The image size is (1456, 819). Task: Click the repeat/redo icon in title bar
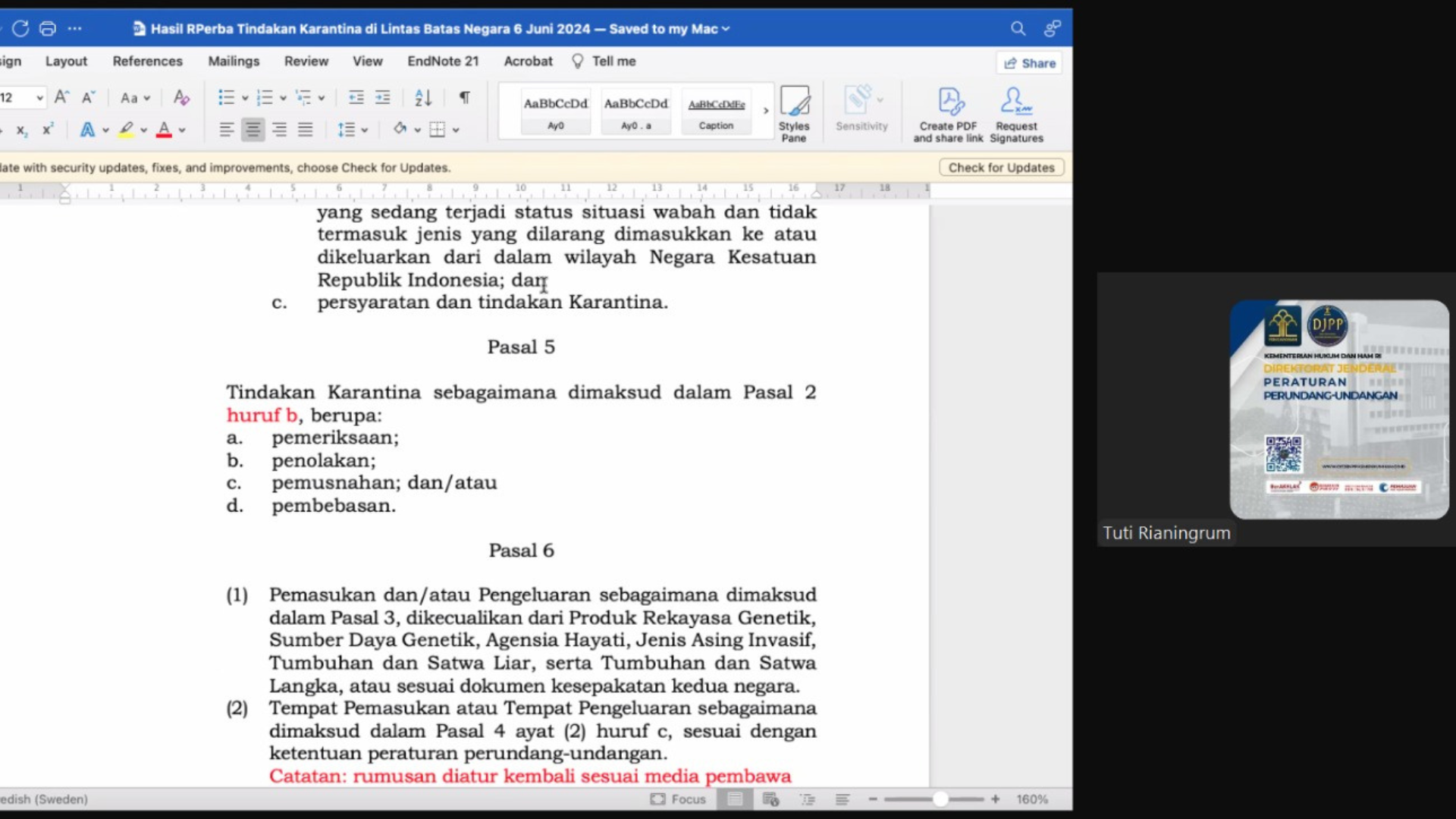[x=20, y=29]
